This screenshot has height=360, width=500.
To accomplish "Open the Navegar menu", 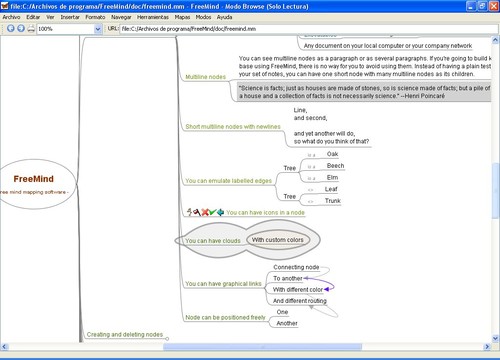I will tap(121, 17).
